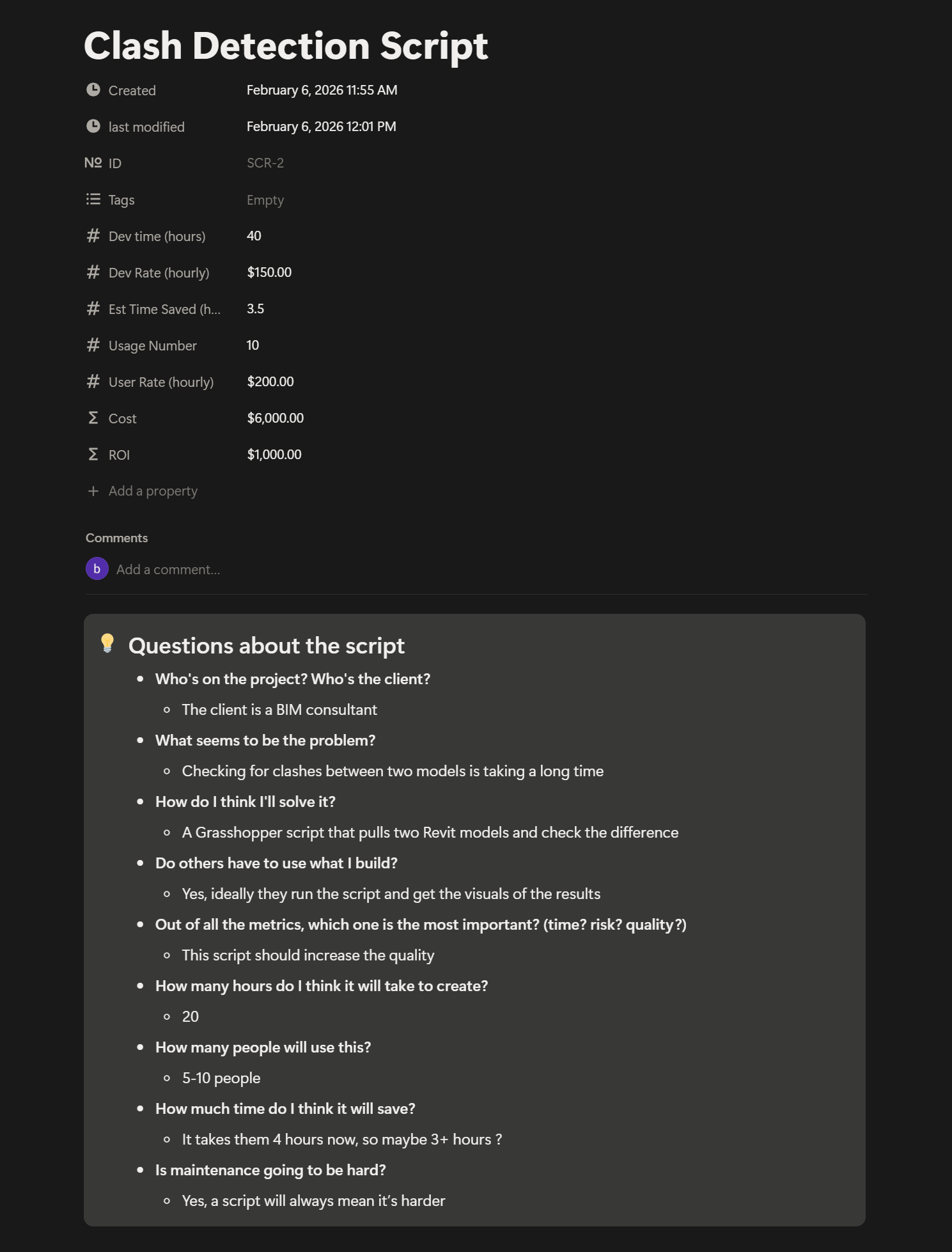Edit the Dev time value 40
The image size is (952, 1252).
pos(254,236)
